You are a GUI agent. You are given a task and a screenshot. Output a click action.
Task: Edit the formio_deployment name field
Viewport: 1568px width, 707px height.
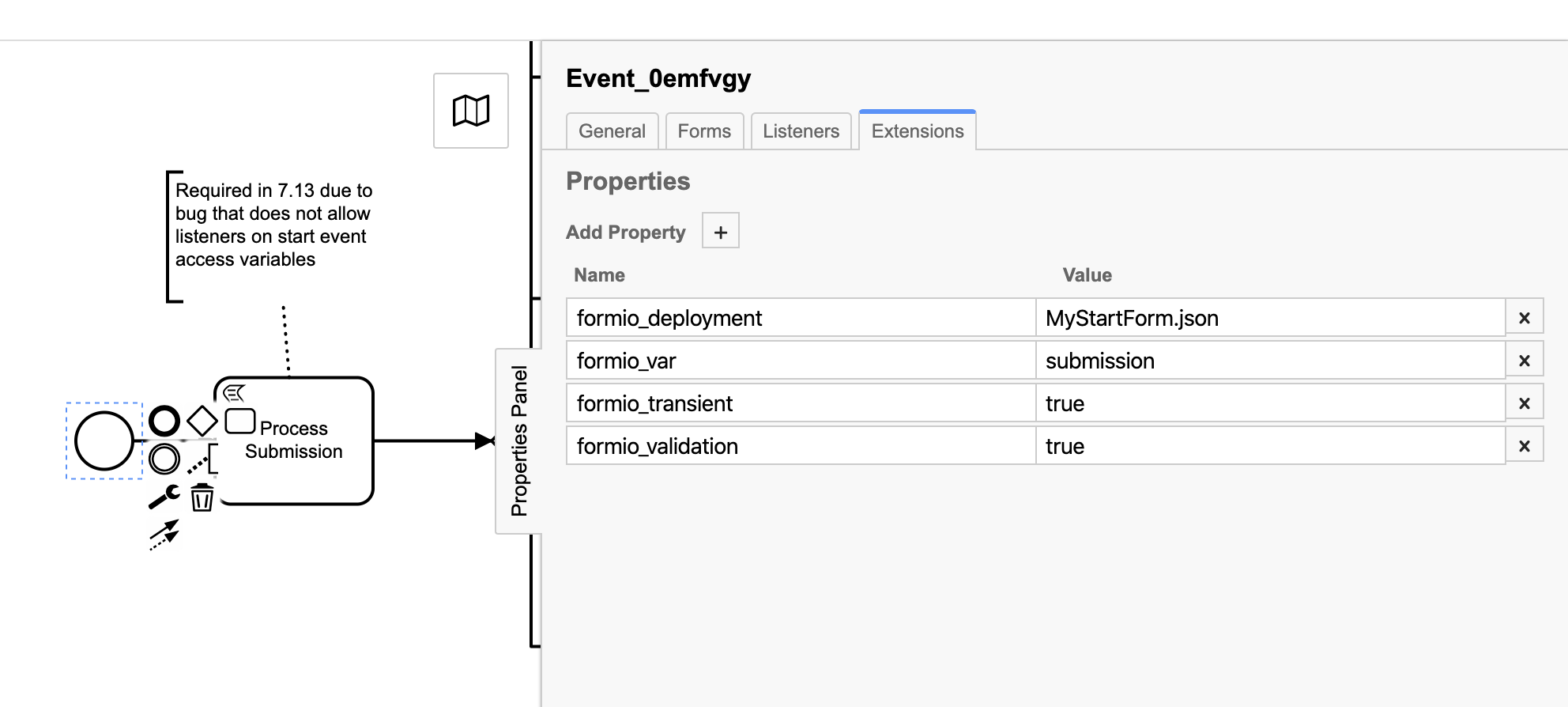801,318
